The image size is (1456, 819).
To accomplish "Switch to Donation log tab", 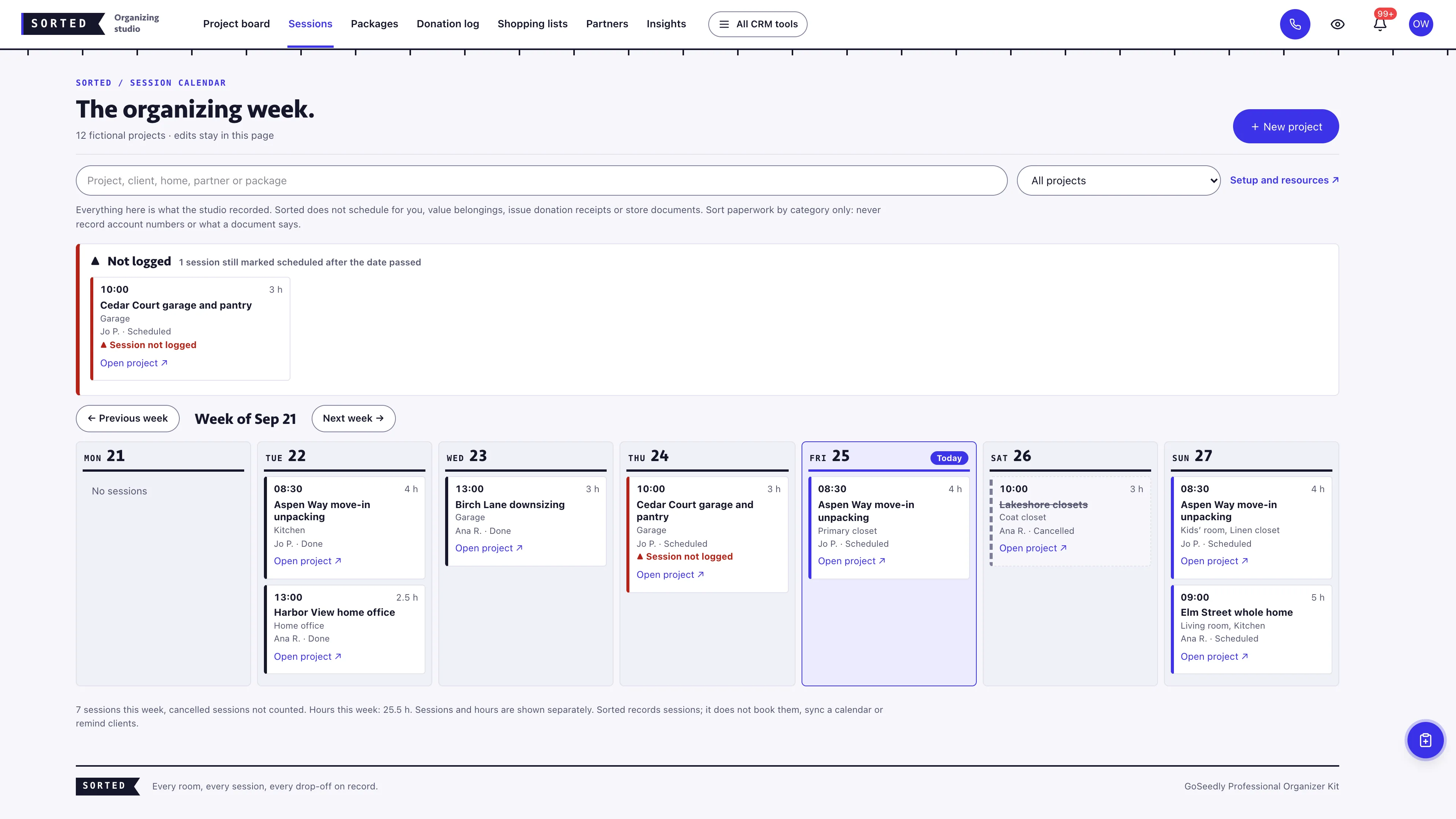I will 448,24.
